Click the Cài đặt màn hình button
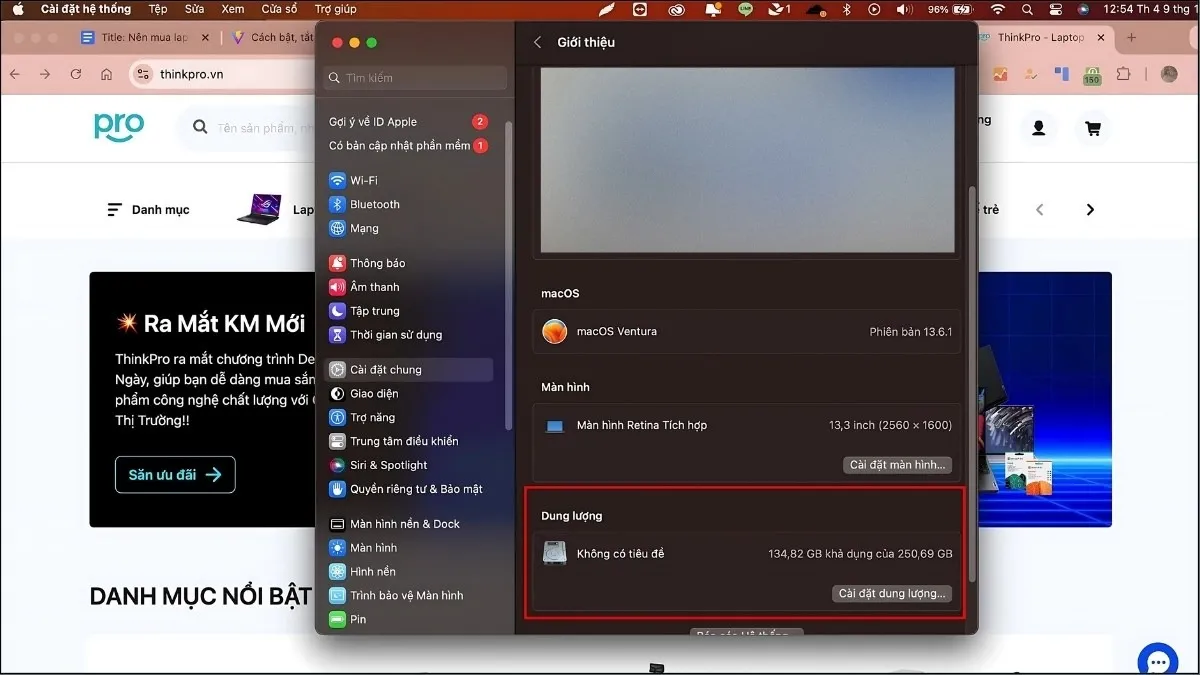Screen dimensions: 1200x675 pos(897,465)
